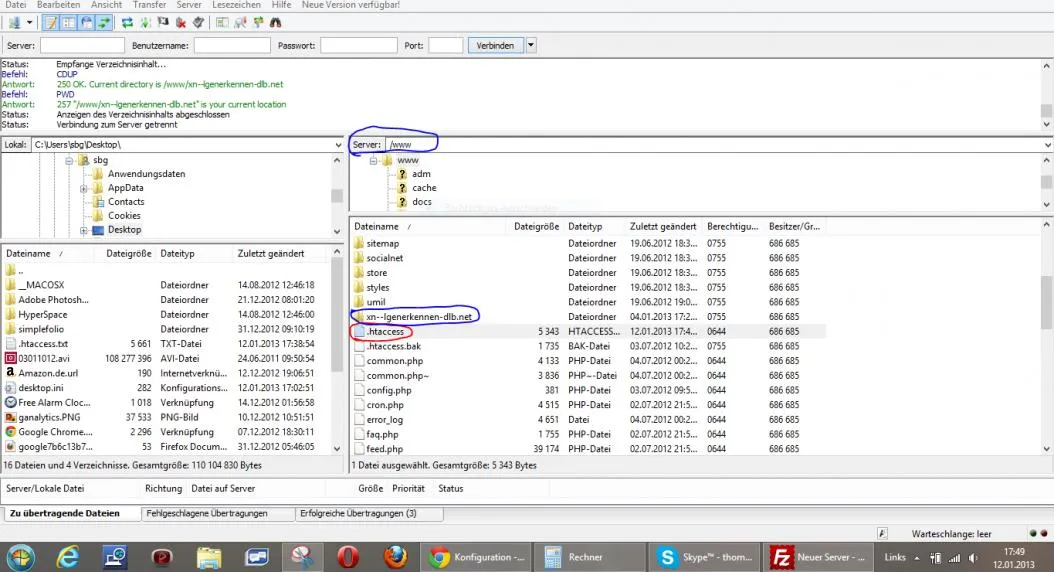
Task: Open the Lesezeichen menu
Action: tap(236, 5)
